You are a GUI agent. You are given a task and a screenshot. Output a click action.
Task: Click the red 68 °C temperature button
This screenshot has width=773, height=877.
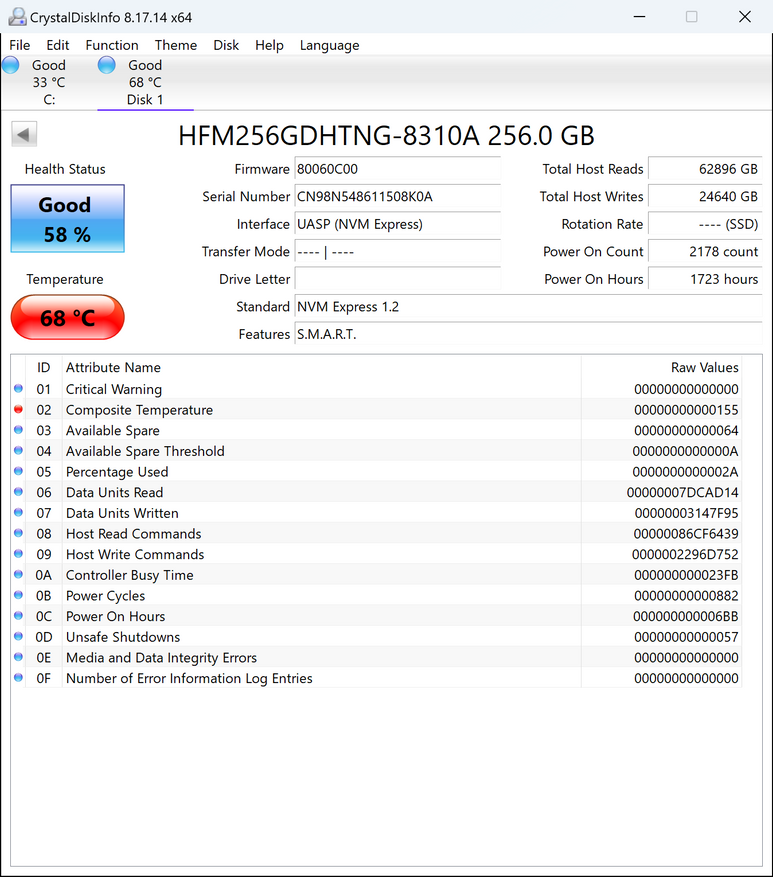coord(67,318)
